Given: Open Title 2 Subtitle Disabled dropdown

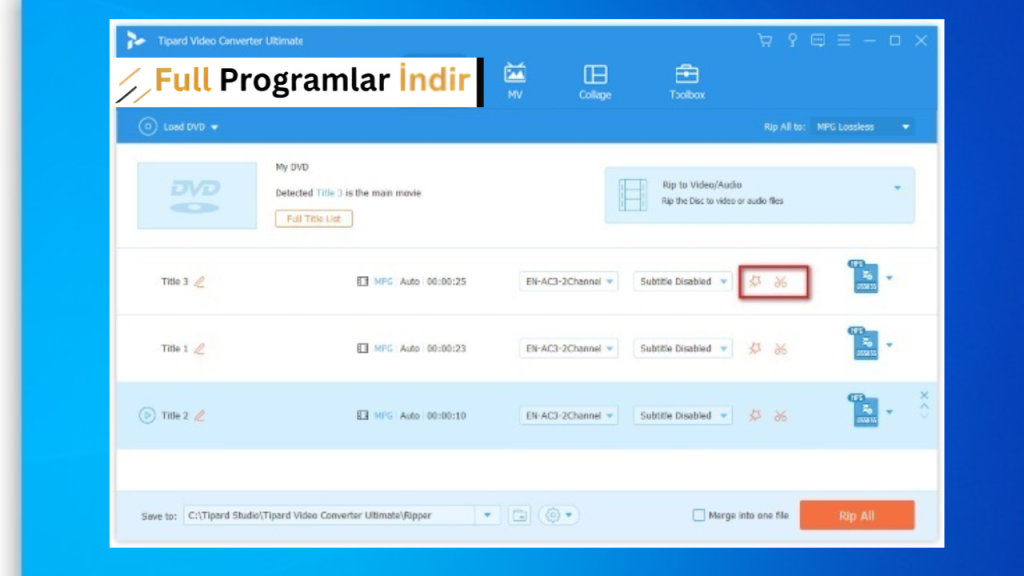Looking at the screenshot, I should [x=682, y=415].
